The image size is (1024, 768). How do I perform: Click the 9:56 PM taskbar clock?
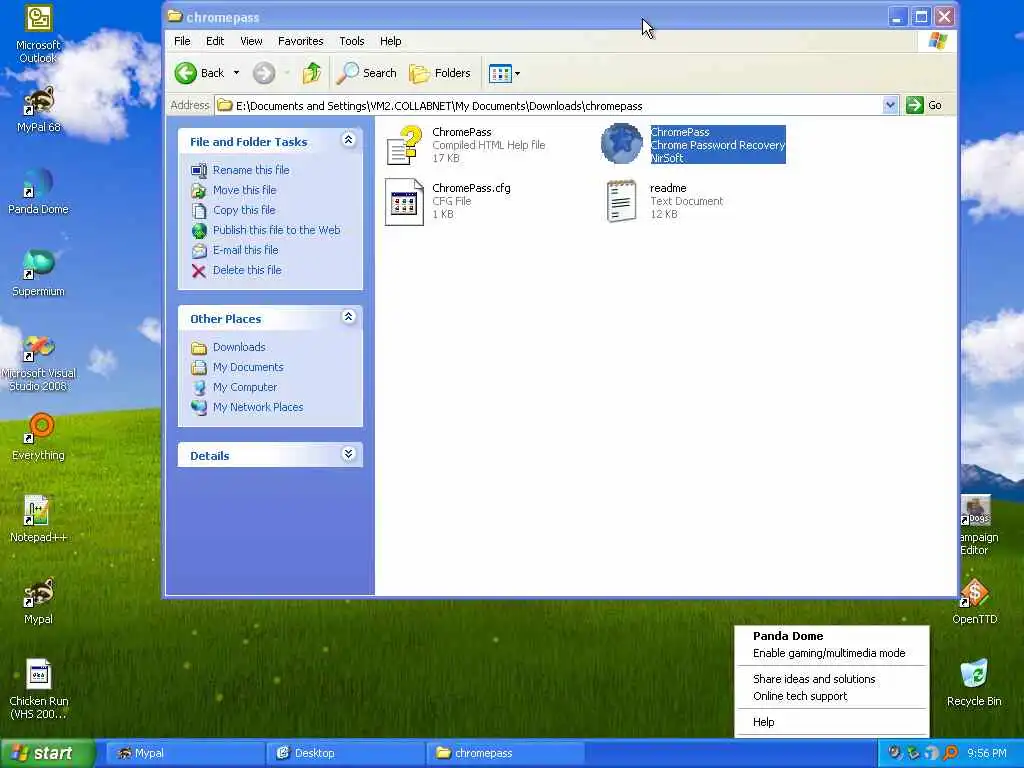(987, 754)
